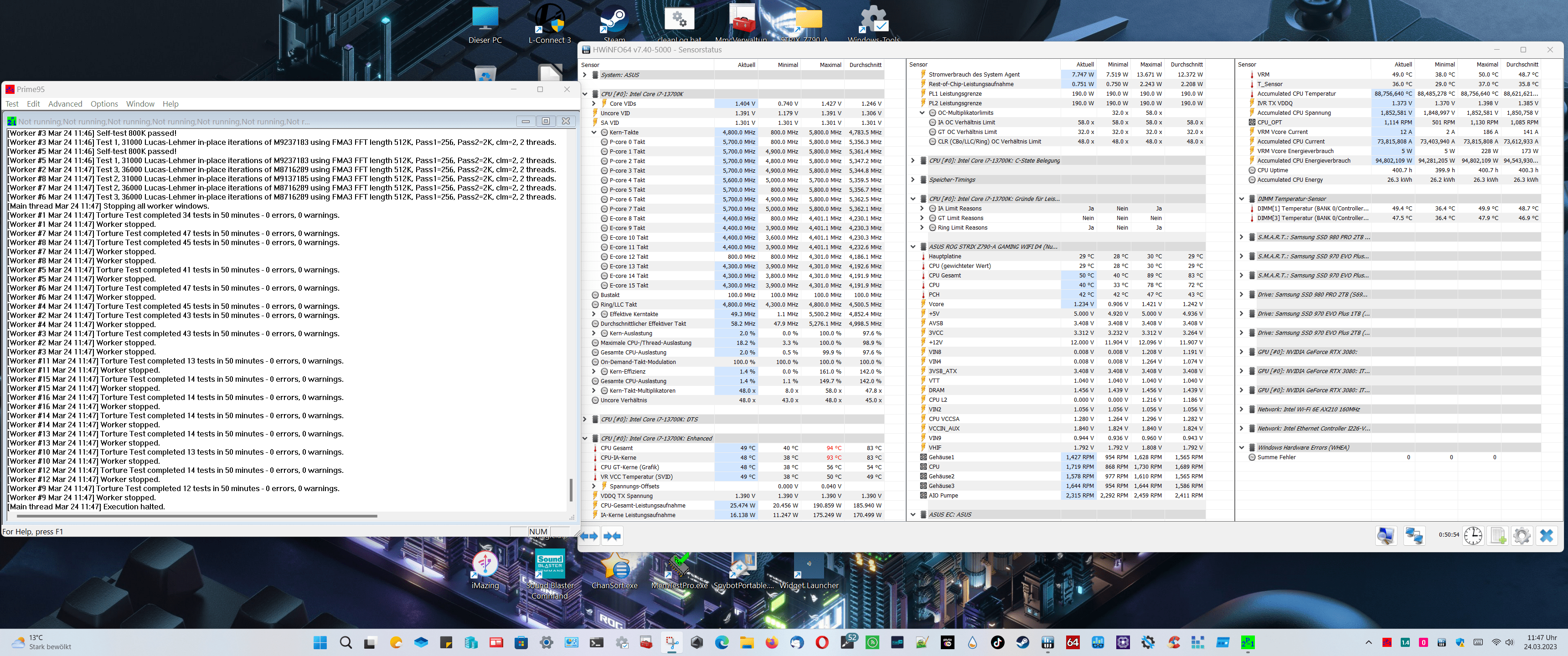Open the taskbar weather widget
This screenshot has height=656, width=1568.
click(x=41, y=643)
